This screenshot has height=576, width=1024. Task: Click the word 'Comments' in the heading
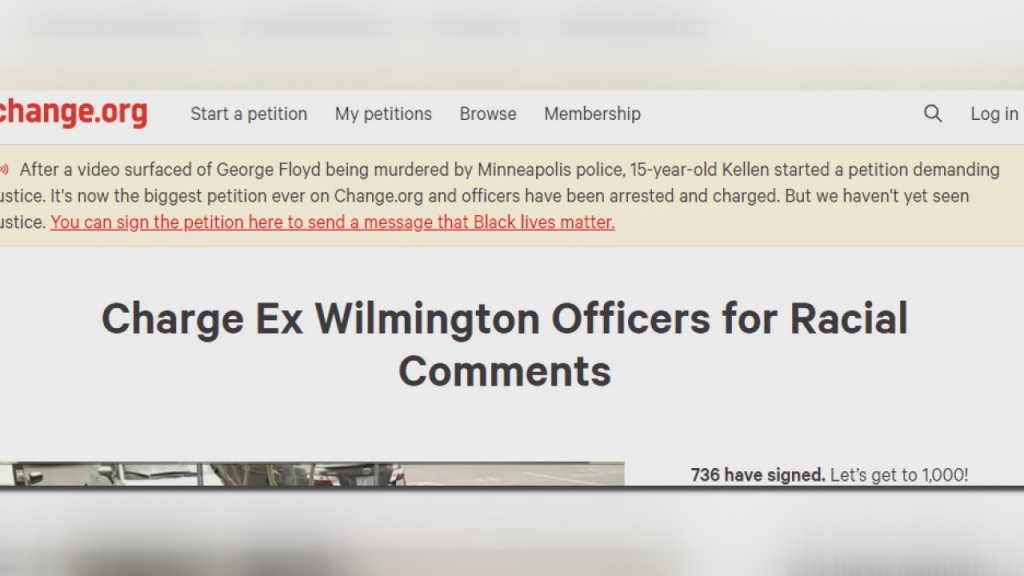[505, 371]
